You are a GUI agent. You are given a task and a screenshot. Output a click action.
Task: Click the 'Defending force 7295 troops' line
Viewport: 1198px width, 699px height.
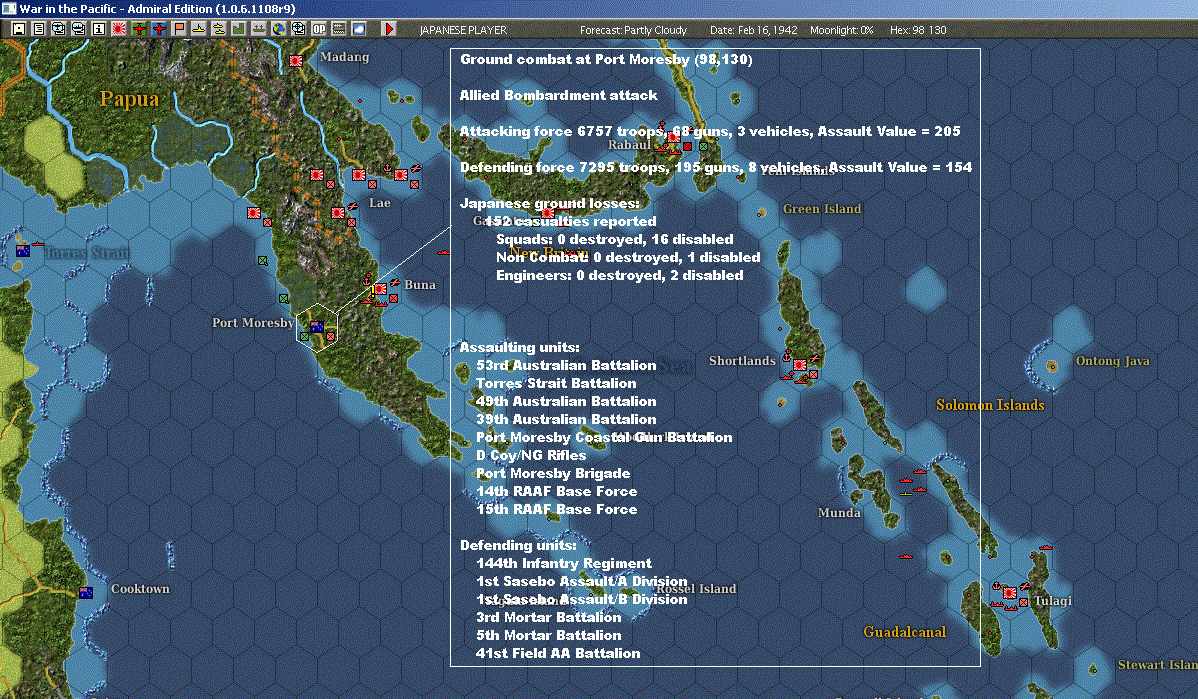[716, 167]
